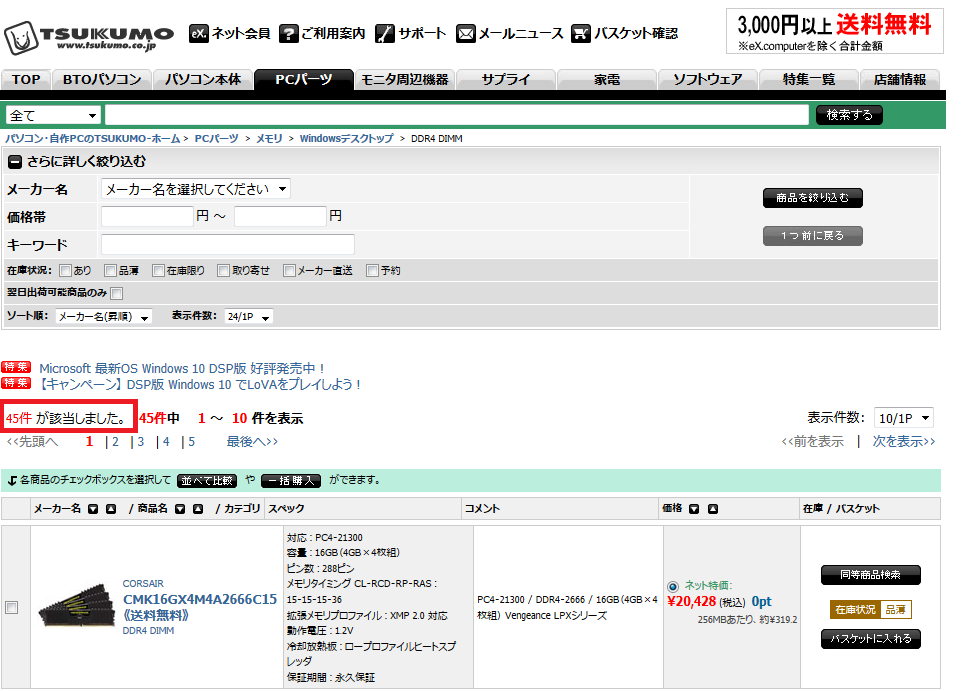Click the メールニュース envelope icon

[x=466, y=34]
